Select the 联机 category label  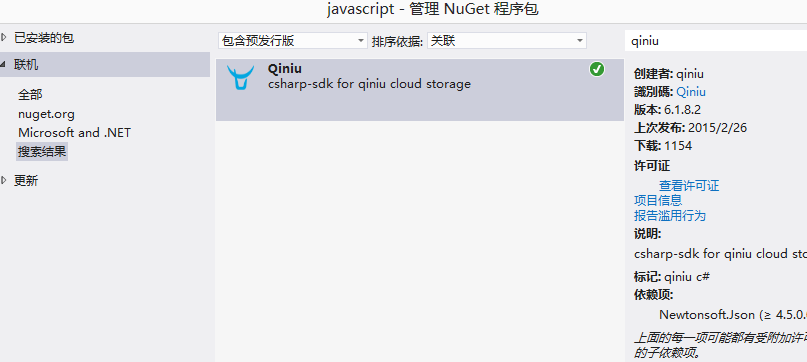(x=26, y=65)
